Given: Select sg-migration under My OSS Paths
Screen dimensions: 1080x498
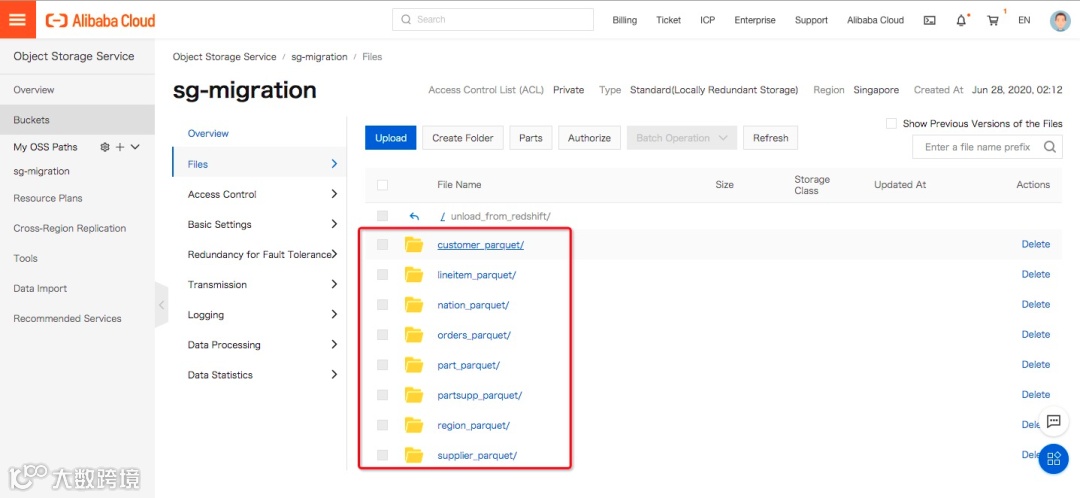Looking at the screenshot, I should [41, 171].
